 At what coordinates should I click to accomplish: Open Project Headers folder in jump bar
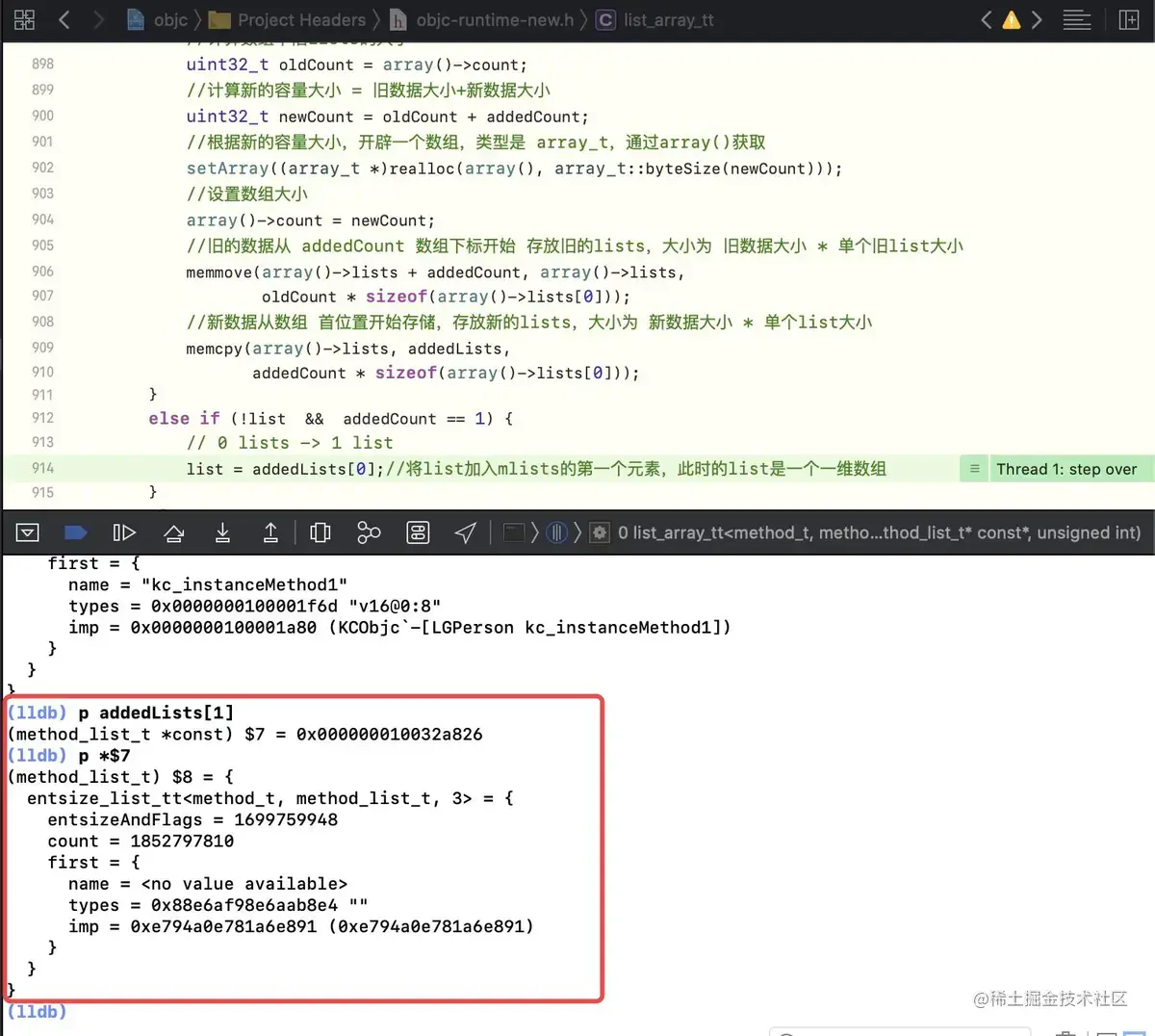pos(288,19)
